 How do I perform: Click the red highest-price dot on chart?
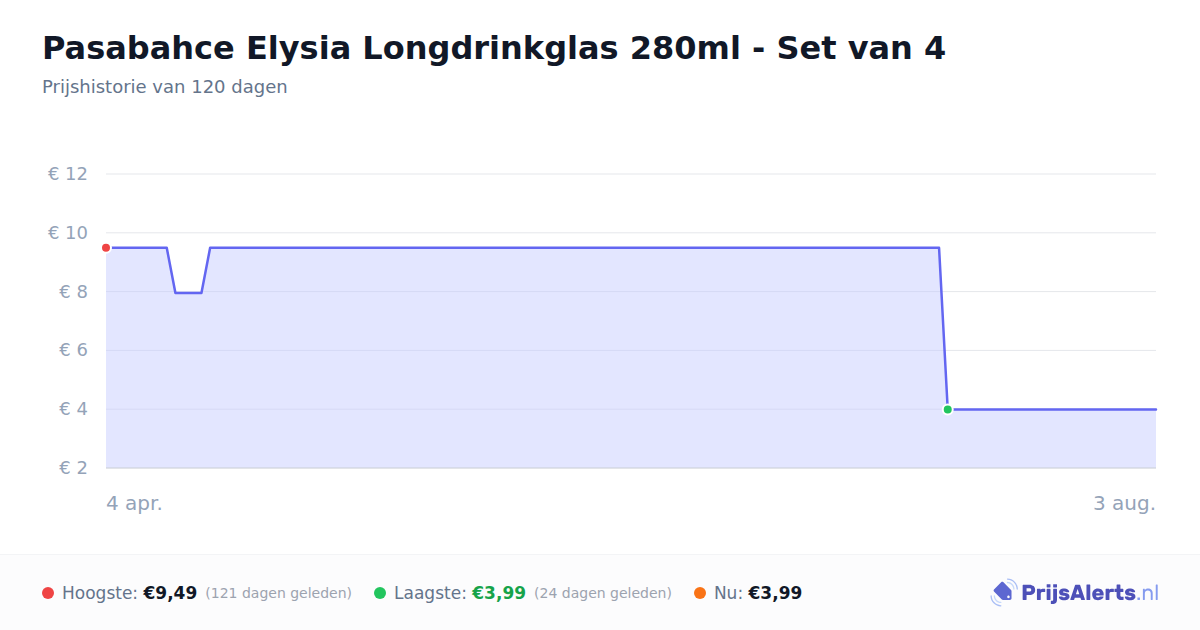106,247
